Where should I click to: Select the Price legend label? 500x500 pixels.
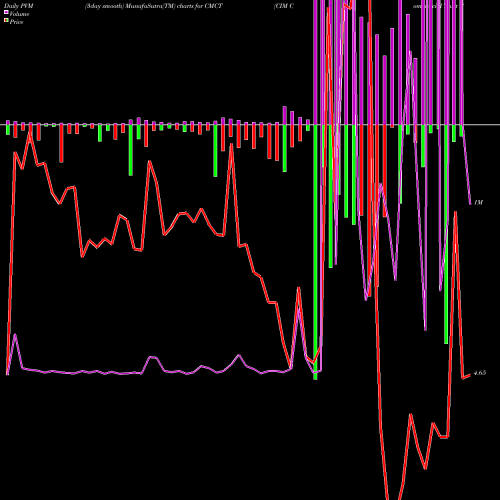[16, 22]
